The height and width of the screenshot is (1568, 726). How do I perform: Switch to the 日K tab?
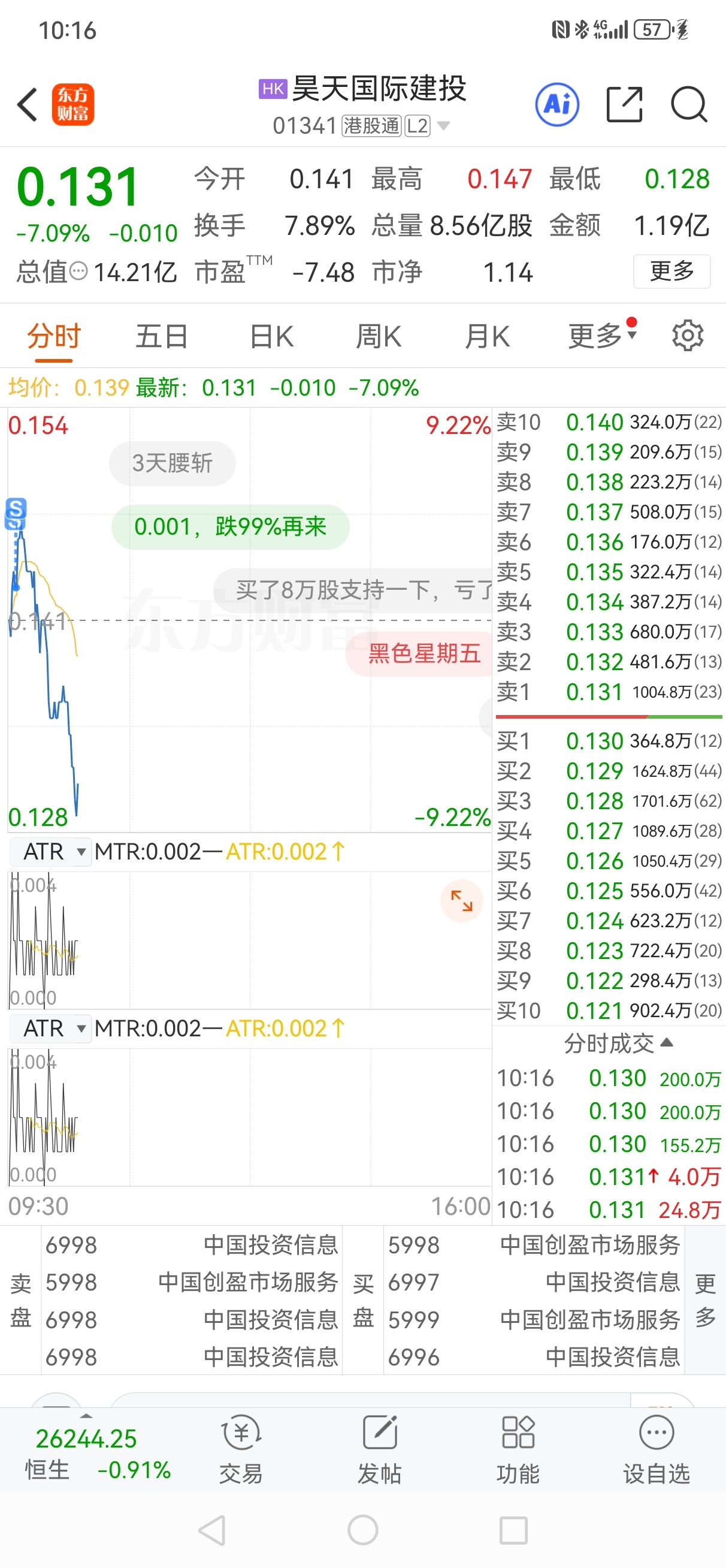coord(271,337)
